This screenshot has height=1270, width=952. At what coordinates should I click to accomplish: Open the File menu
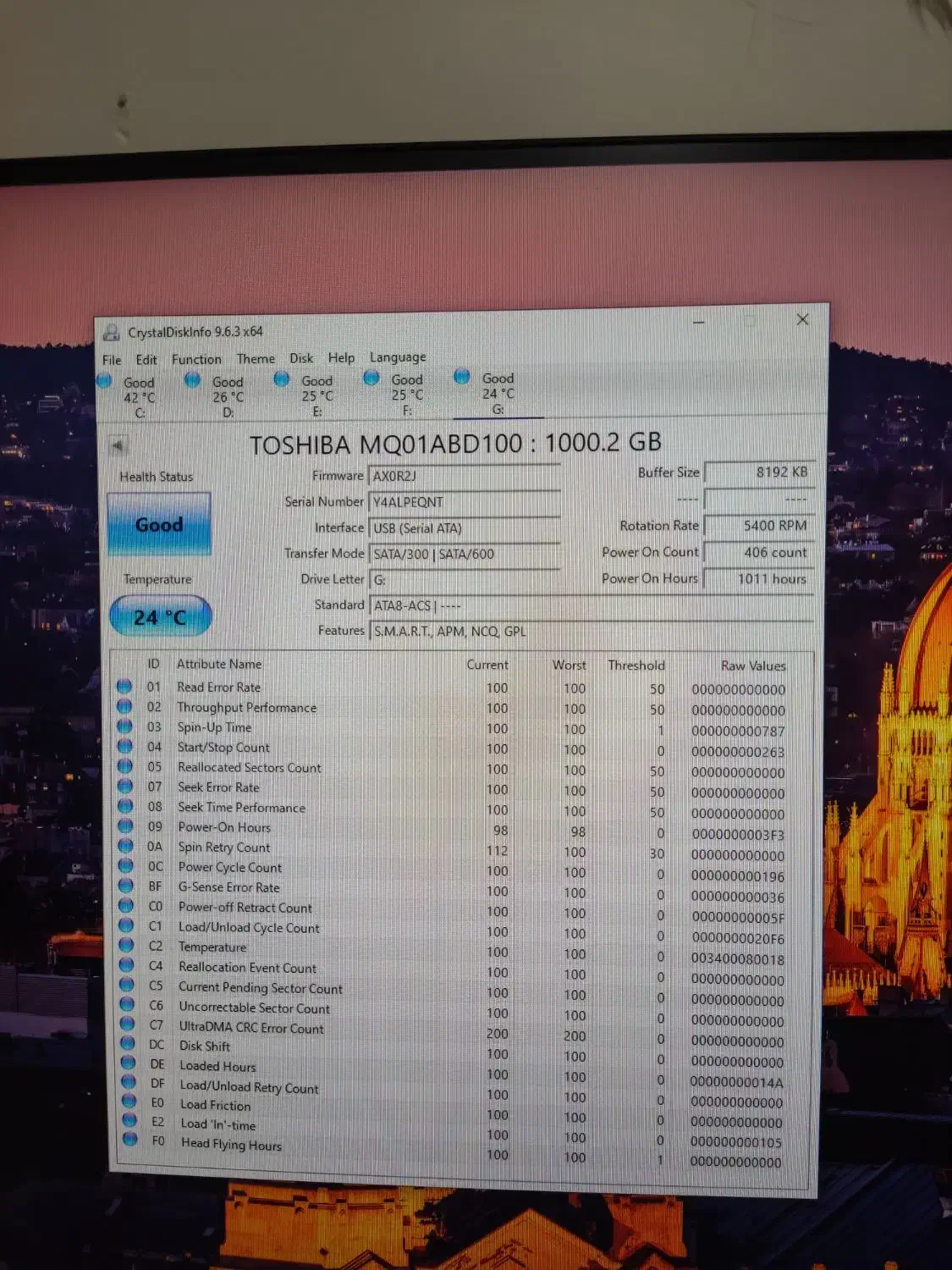click(112, 360)
